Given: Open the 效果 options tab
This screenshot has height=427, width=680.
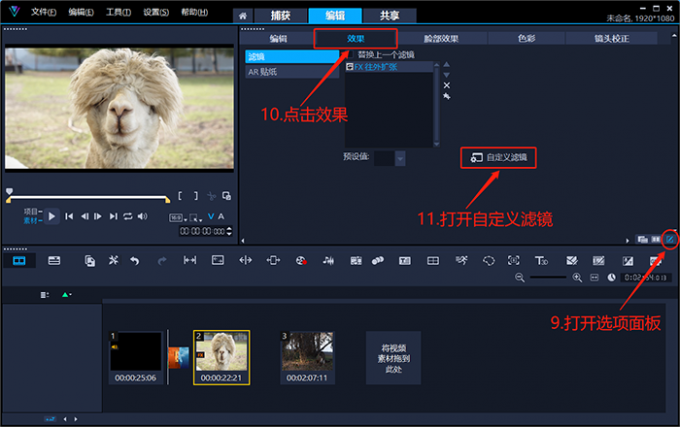Looking at the screenshot, I should pyautogui.click(x=356, y=39).
